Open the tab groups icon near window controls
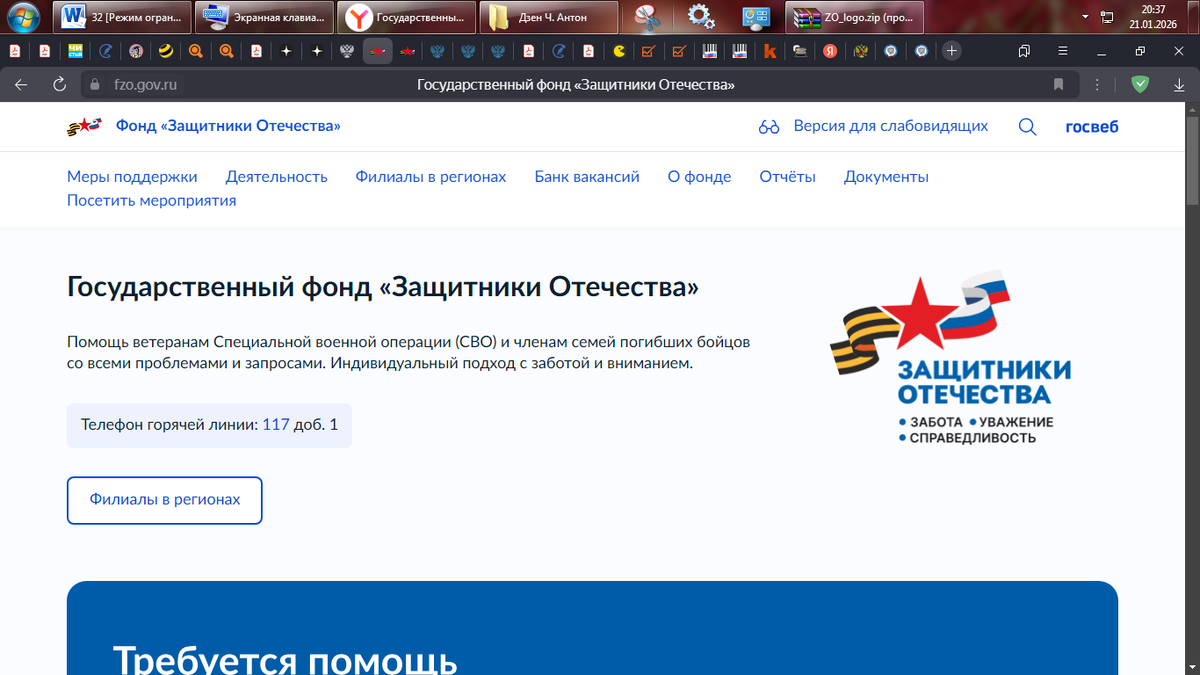 [1024, 50]
